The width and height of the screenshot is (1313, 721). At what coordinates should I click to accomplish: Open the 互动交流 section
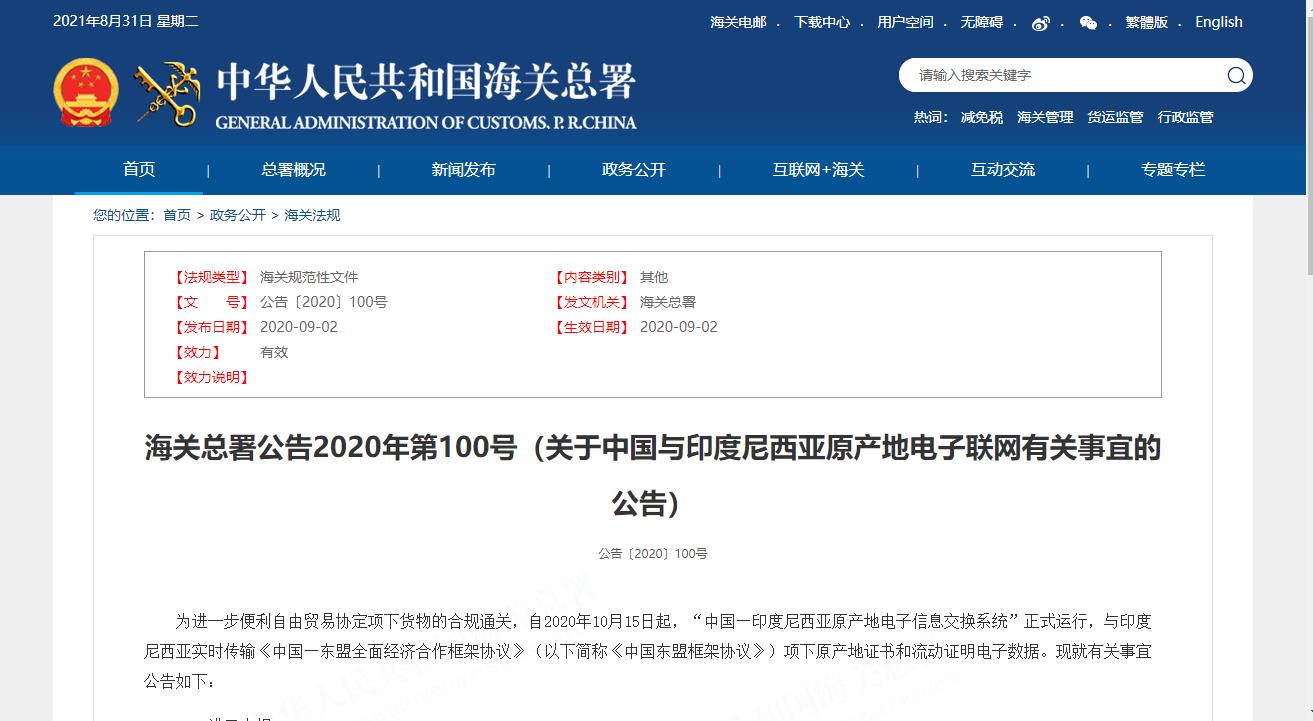[x=1002, y=169]
